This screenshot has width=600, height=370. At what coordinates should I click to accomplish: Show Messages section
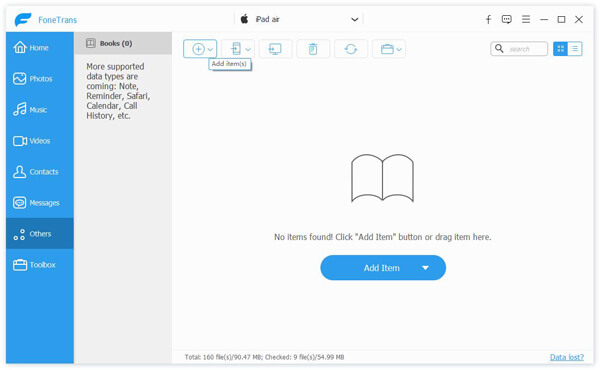pyautogui.click(x=39, y=202)
